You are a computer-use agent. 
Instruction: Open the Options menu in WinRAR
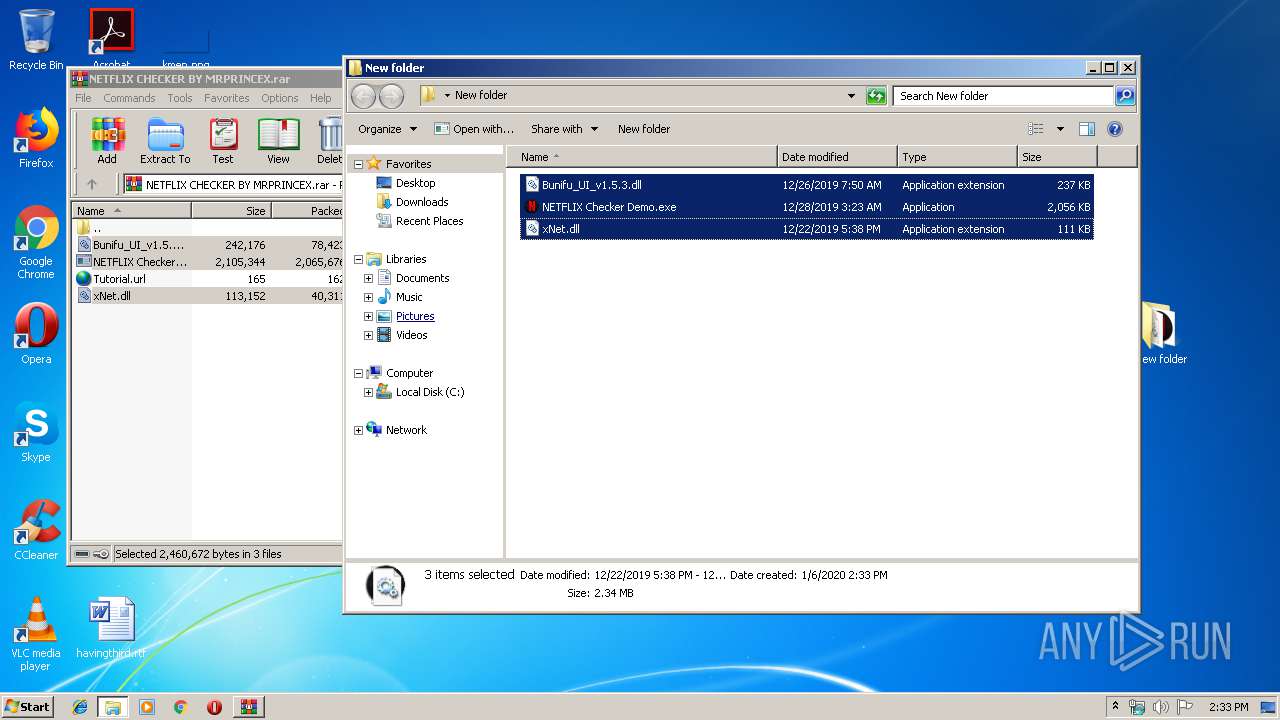[x=279, y=98]
